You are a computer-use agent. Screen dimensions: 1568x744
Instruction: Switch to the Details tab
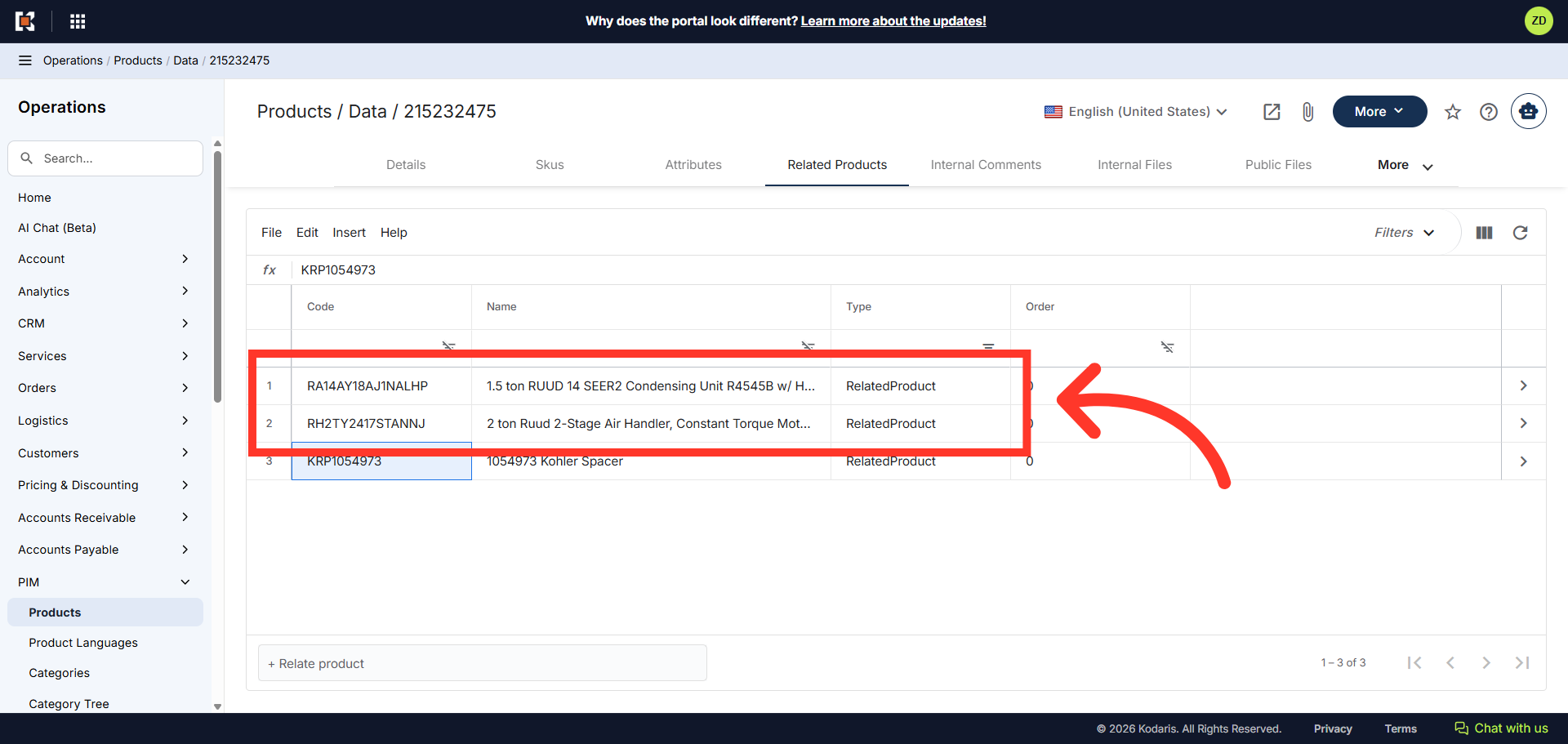(406, 165)
